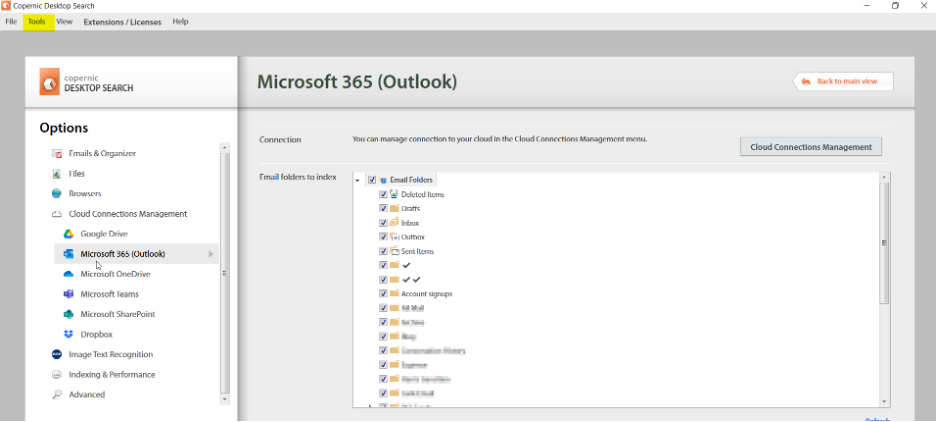Image resolution: width=936 pixels, height=422 pixels.
Task: Select the Microsoft Teams icon
Action: [69, 294]
